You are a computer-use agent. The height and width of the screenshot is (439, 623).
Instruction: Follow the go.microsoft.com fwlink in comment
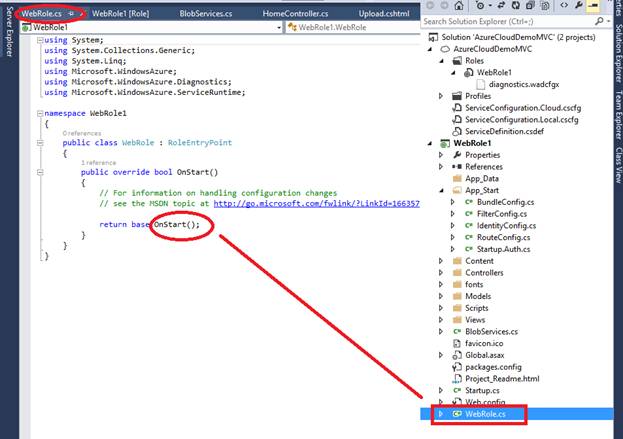pyautogui.click(x=316, y=203)
